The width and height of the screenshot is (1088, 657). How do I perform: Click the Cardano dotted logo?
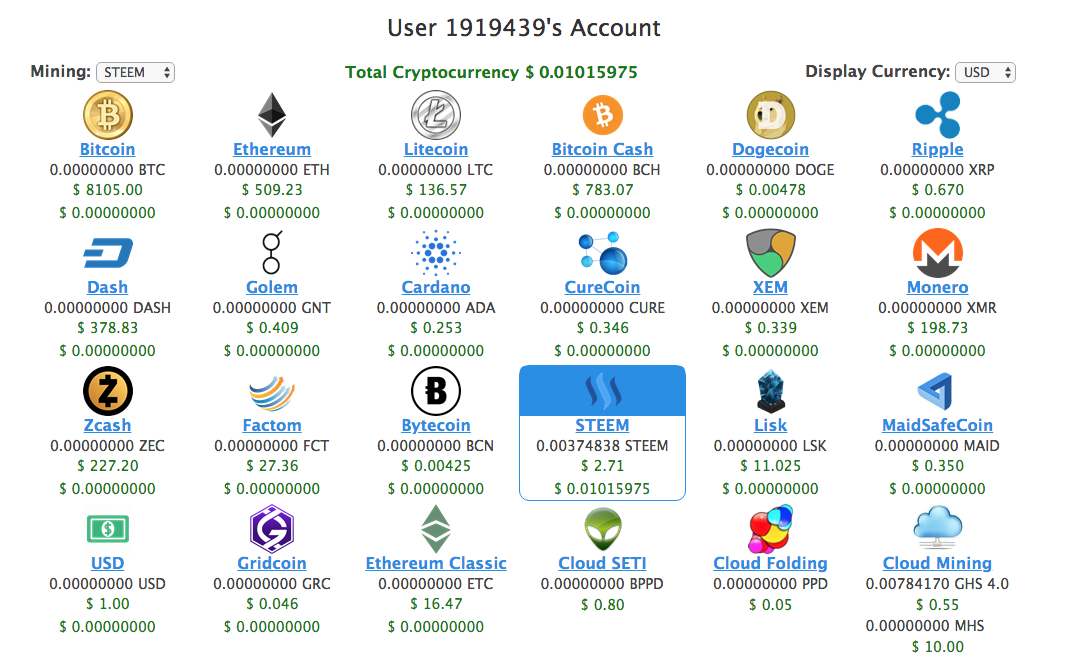(x=435, y=253)
